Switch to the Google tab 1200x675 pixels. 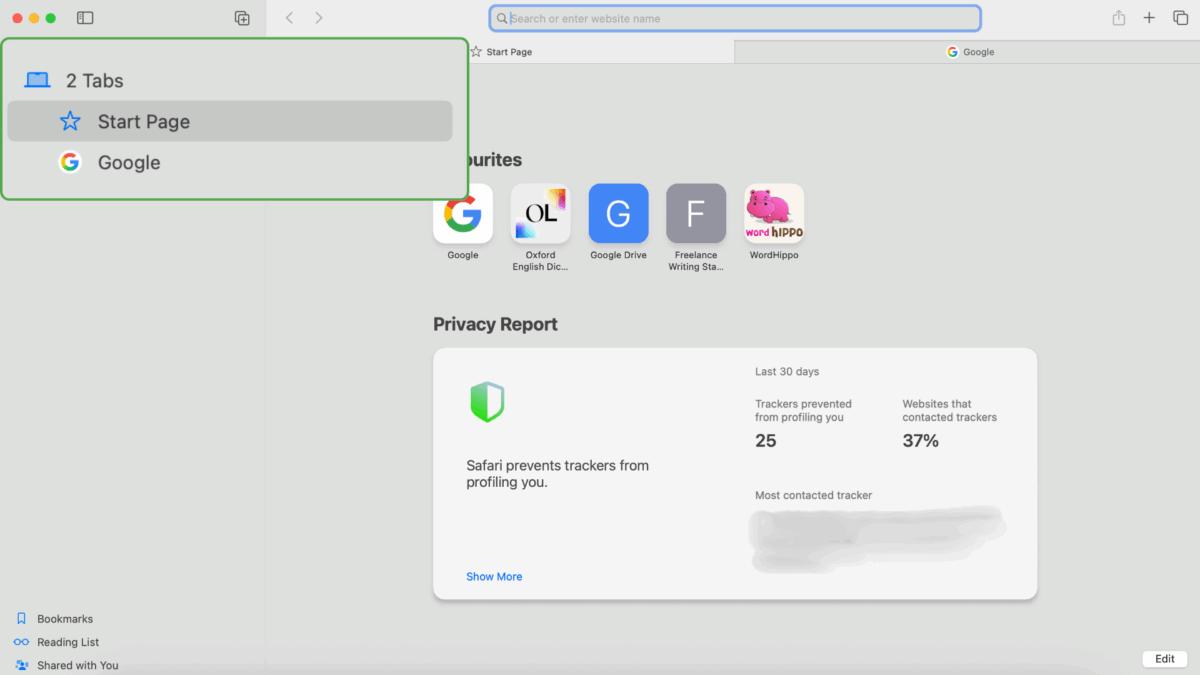(968, 52)
